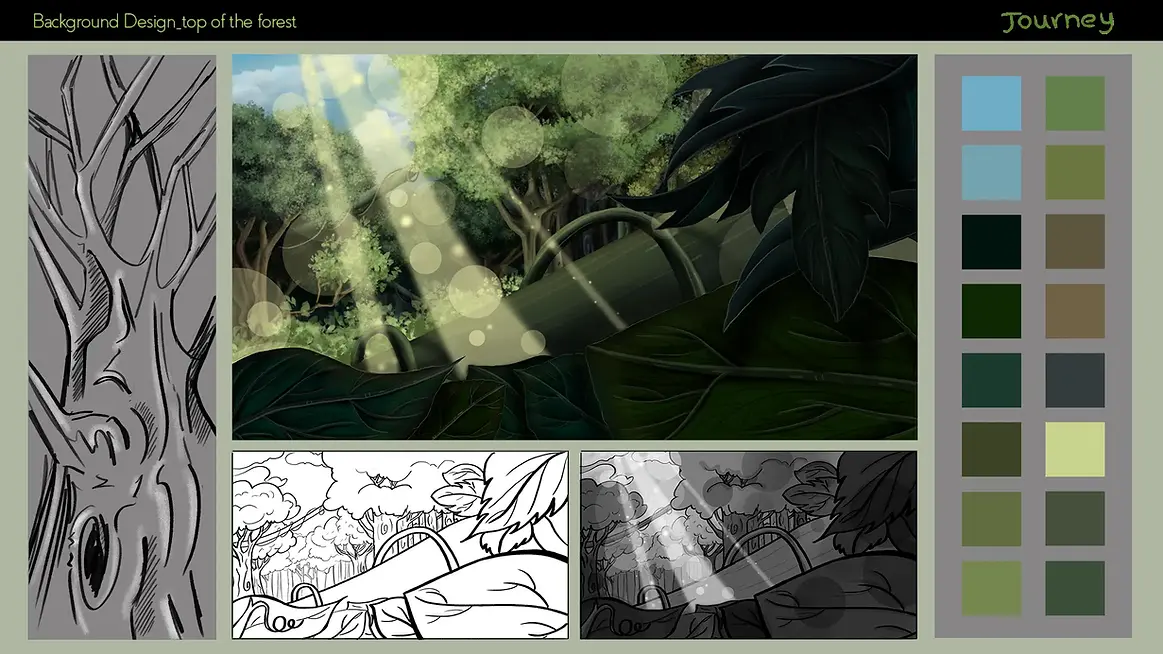Select the full-color forest painting
This screenshot has width=1163, height=654.
(575, 247)
